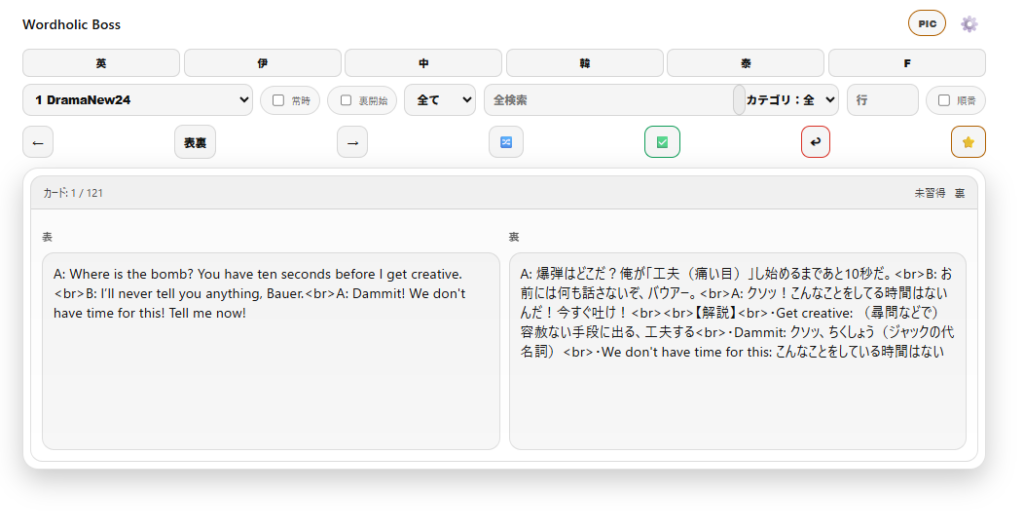The image size is (1024, 530).
Task: Open settings with the gear icon
Action: [968, 24]
